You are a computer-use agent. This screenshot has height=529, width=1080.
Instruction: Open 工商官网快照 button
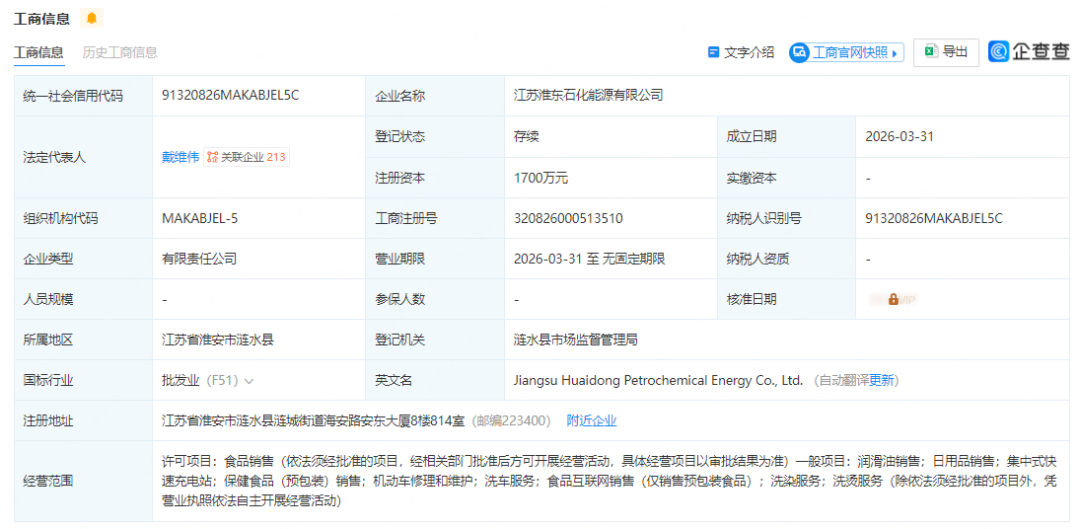tap(847, 52)
